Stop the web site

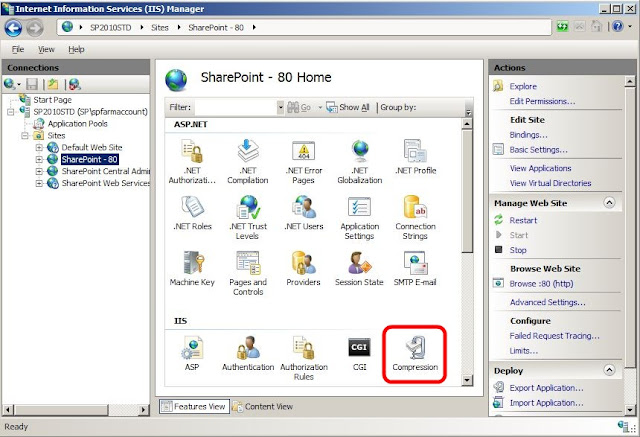(x=518, y=250)
